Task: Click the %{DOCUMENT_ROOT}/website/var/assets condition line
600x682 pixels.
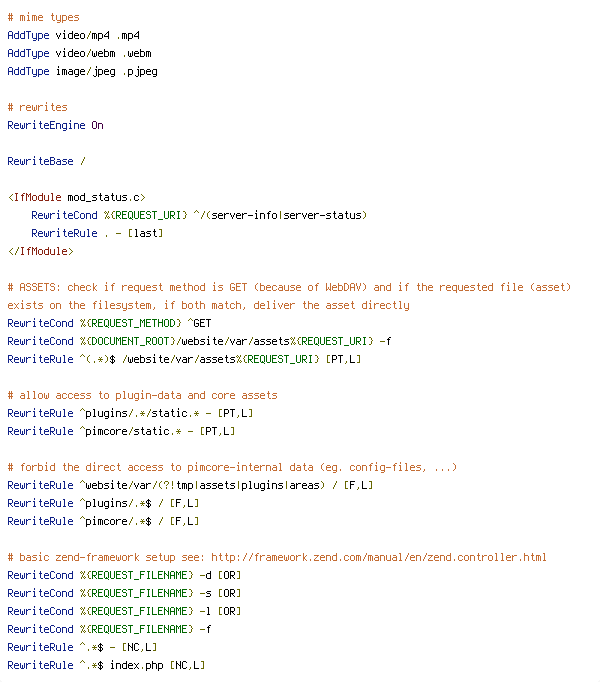Action: tap(199, 341)
